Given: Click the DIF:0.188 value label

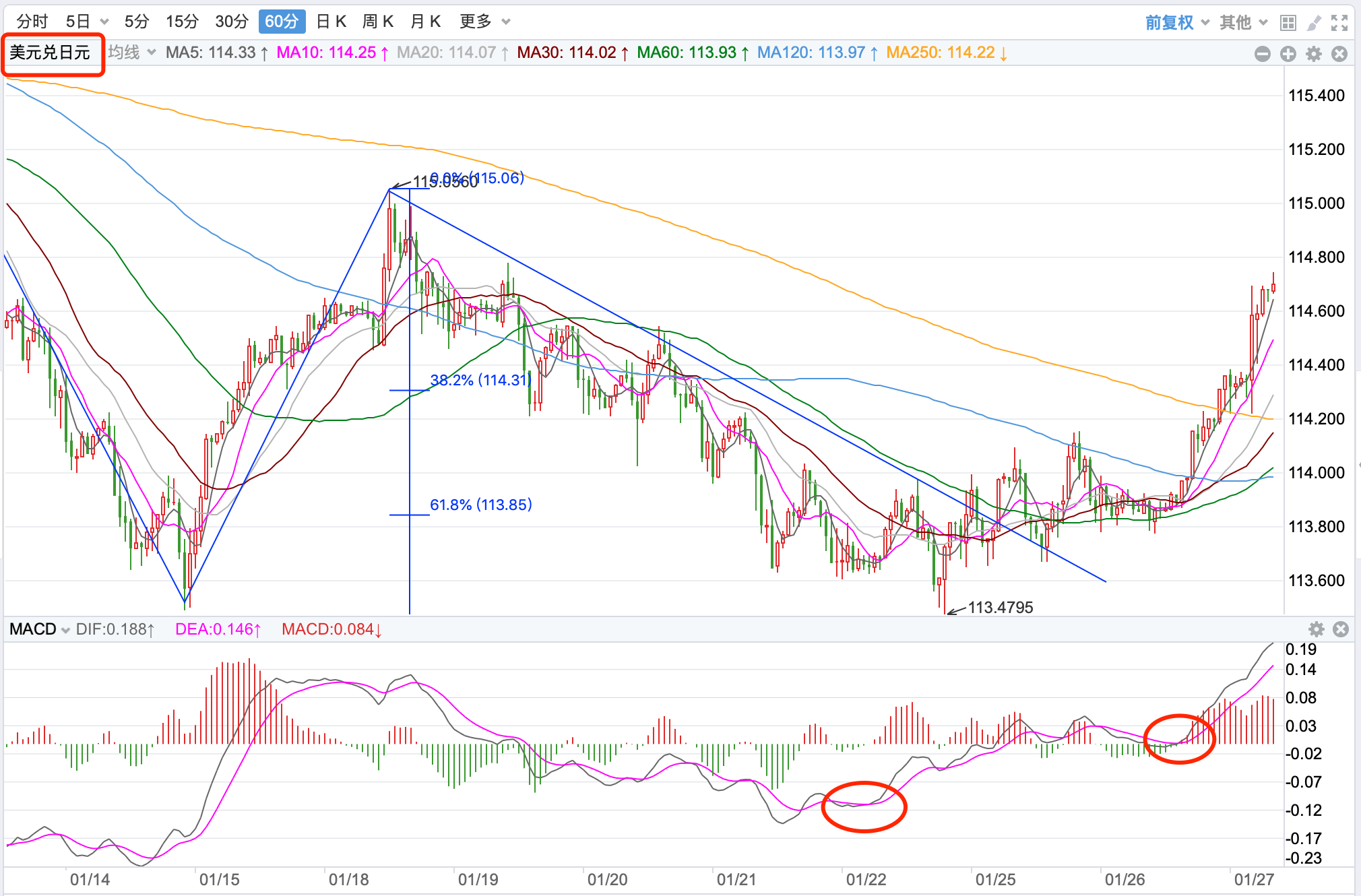Looking at the screenshot, I should 115,629.
